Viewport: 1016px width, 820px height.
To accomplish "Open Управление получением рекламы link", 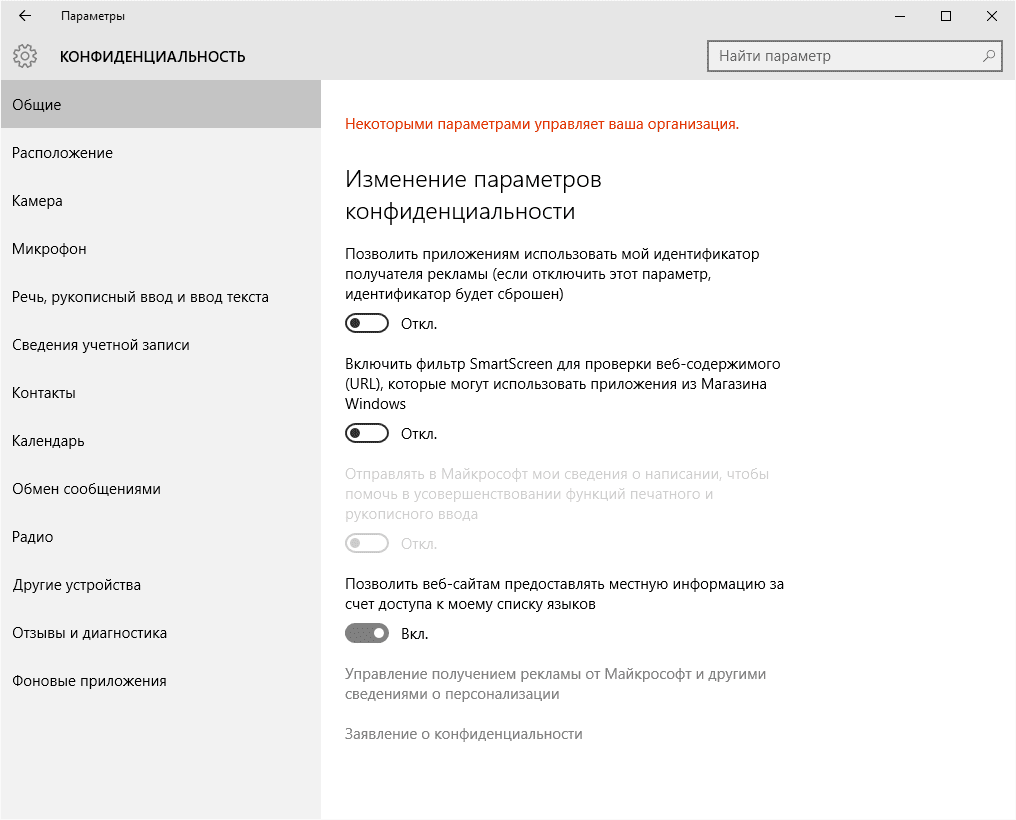I will (x=555, y=684).
